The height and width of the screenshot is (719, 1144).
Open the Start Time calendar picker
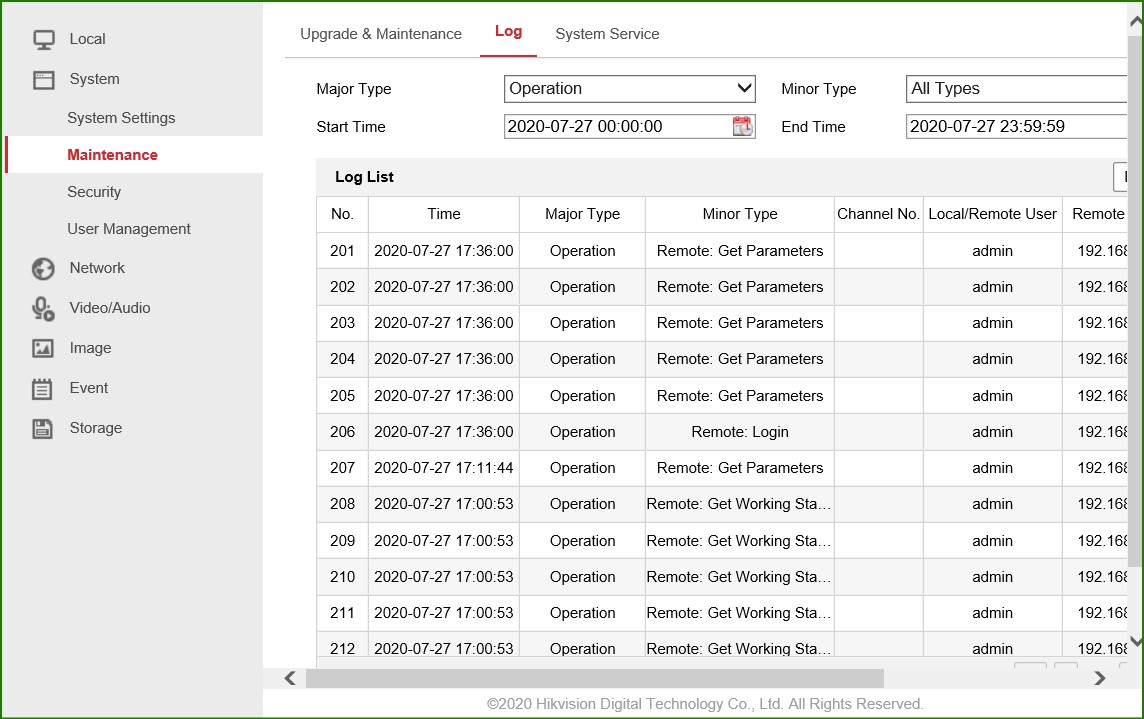742,127
